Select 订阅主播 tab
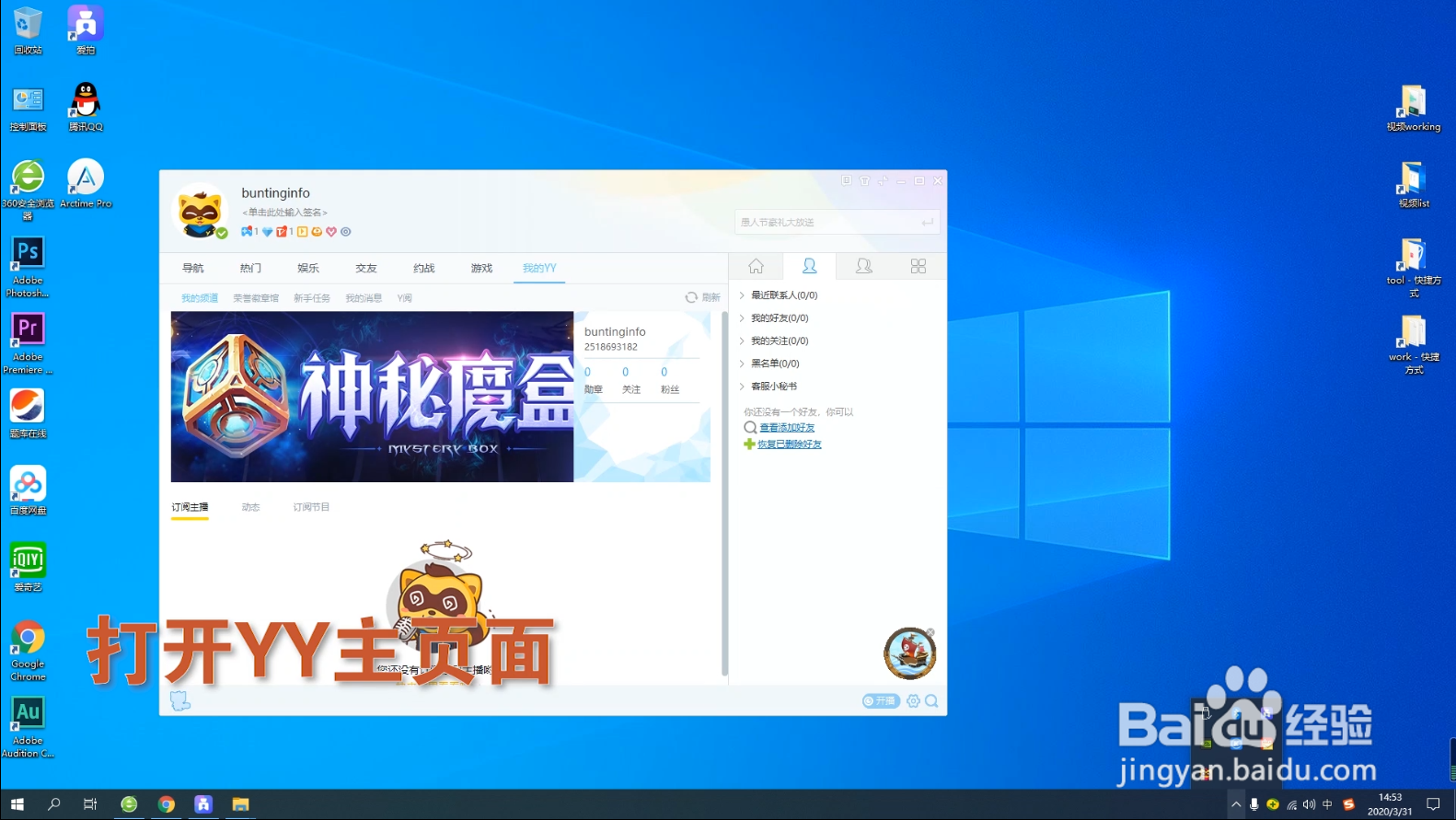 (x=190, y=507)
